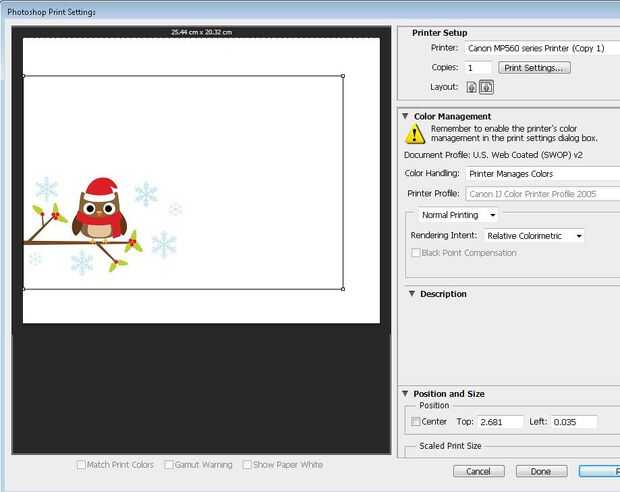
Task: Open the Printer Profile dropdown
Action: 542,194
